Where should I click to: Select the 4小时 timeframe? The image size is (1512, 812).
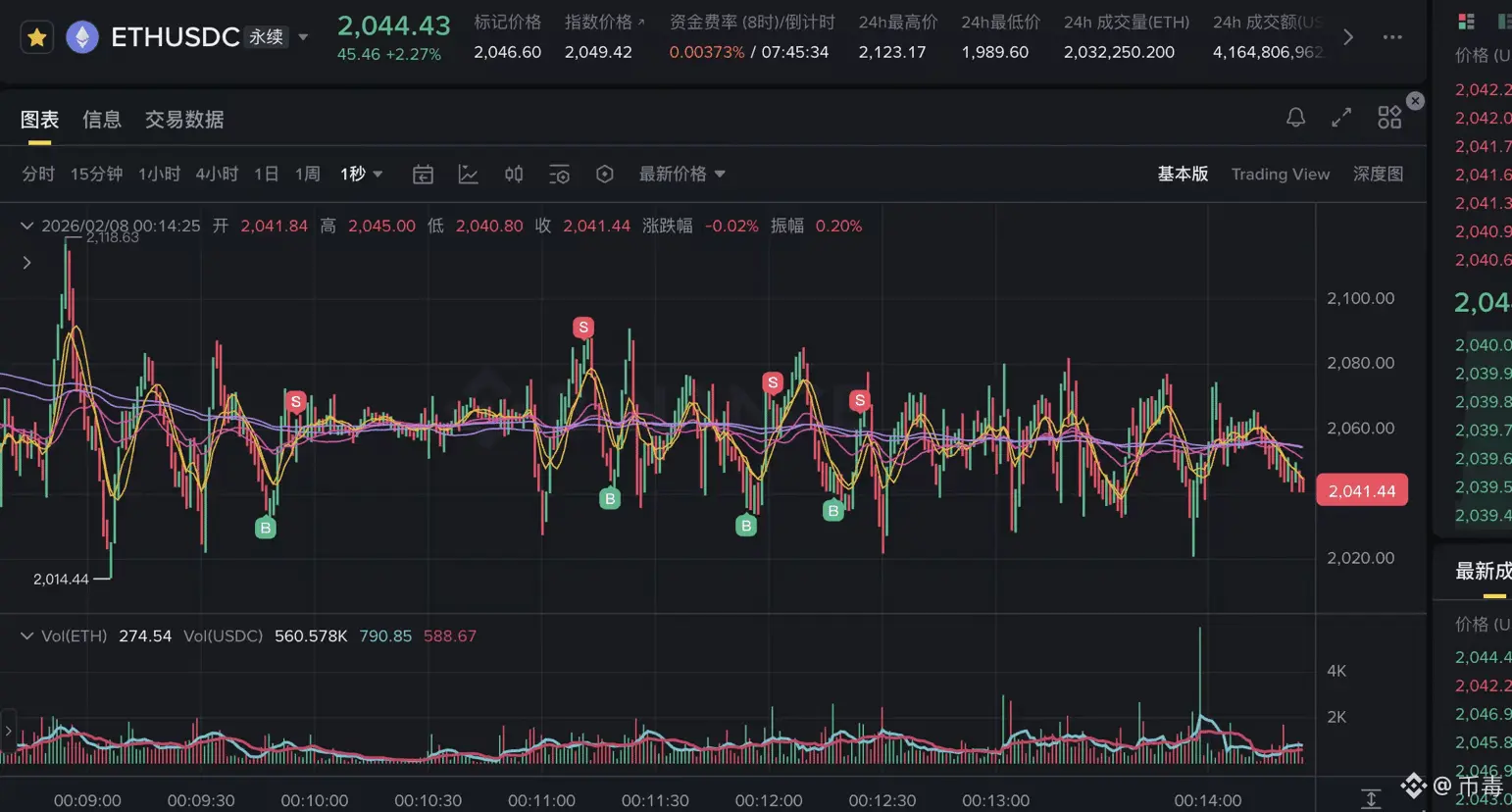point(217,174)
